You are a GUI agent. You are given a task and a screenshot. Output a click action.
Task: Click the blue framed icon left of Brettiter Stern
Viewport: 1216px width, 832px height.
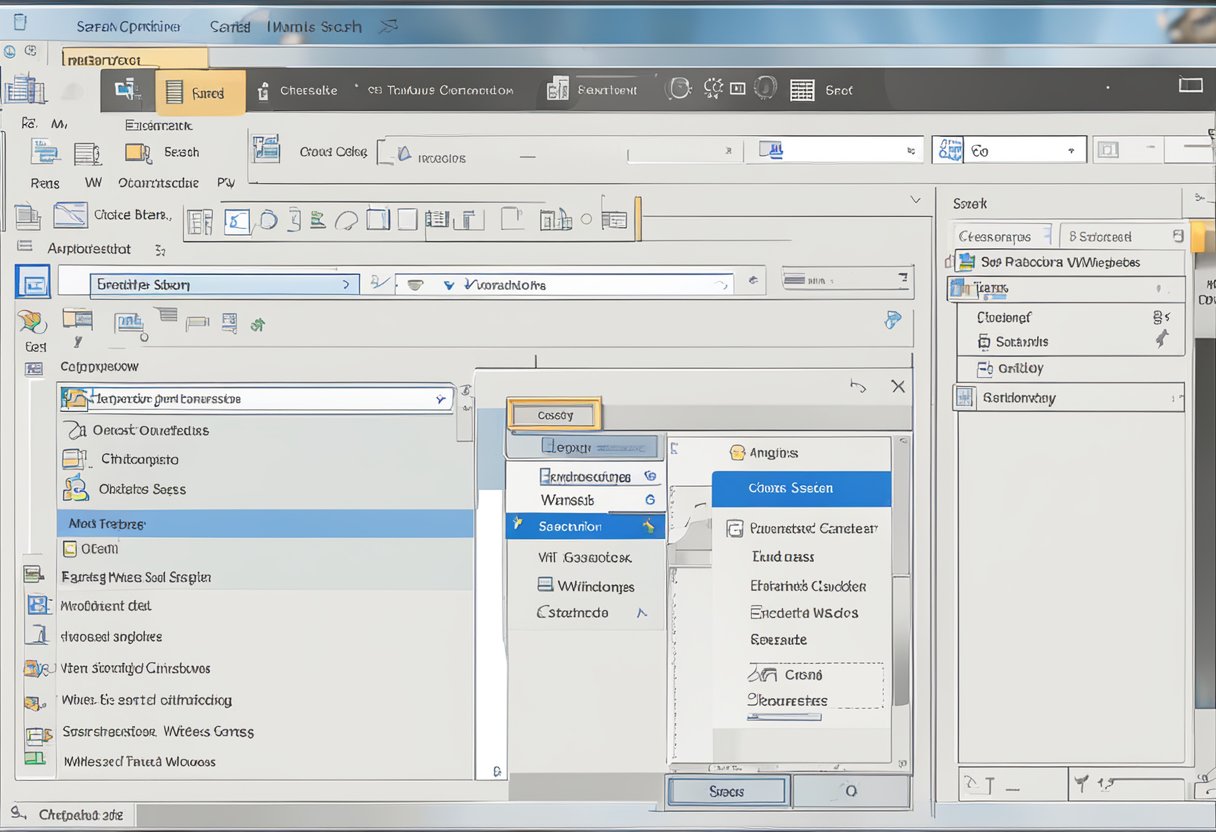(32, 283)
